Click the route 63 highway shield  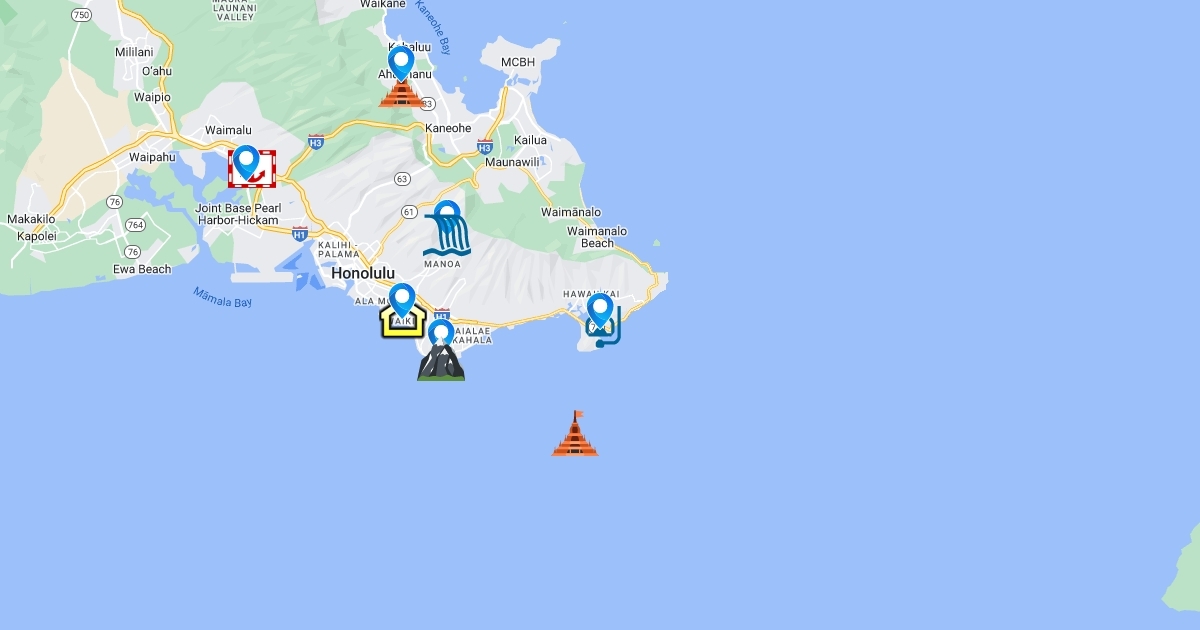coord(402,179)
